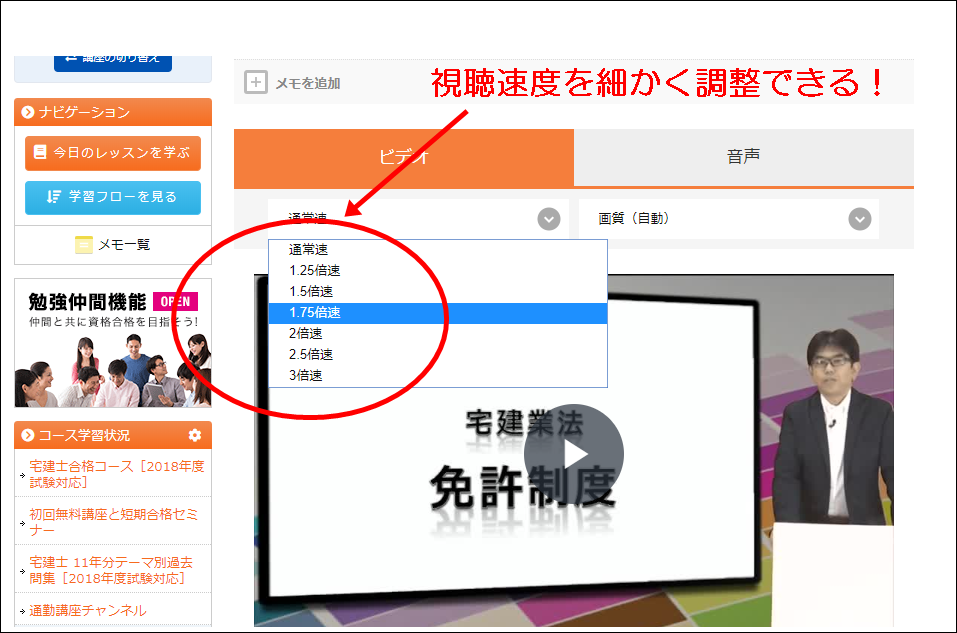Open the 勉強仲間機能 banner
This screenshot has height=633, width=957.
(113, 343)
